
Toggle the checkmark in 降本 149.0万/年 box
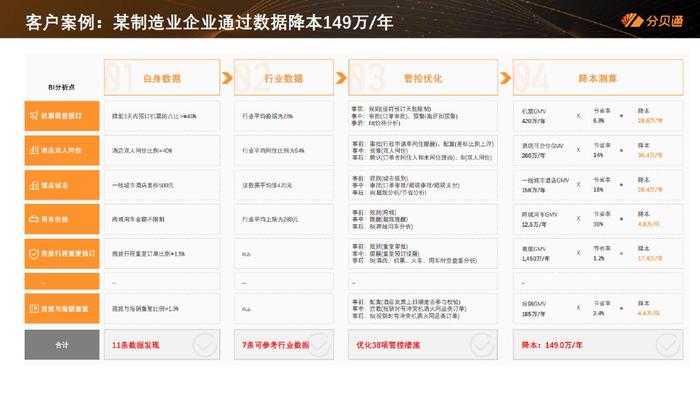(x=668, y=344)
